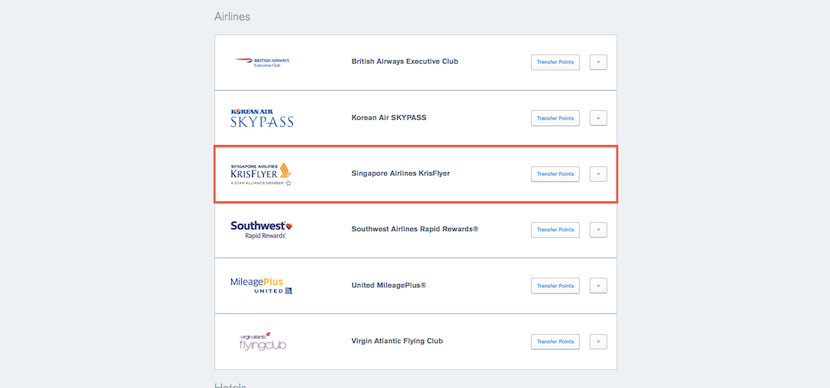
Task: Click the Southwest Rapid Rewards logo
Action: [261, 230]
